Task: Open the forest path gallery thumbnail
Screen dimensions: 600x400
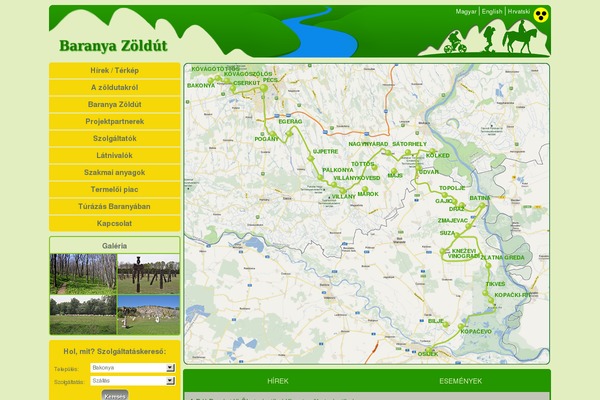Action: [x=83, y=274]
